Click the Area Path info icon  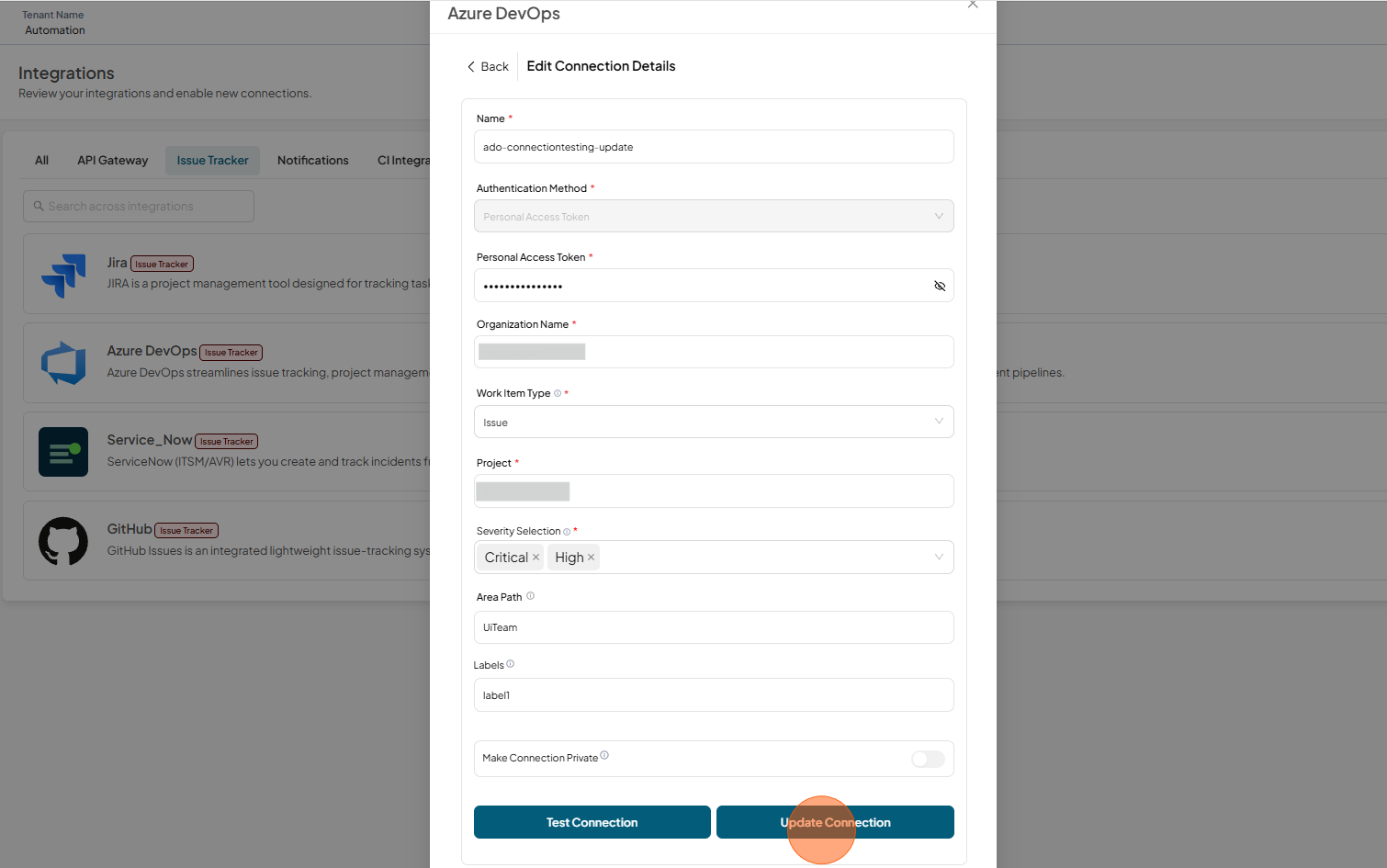click(530, 596)
